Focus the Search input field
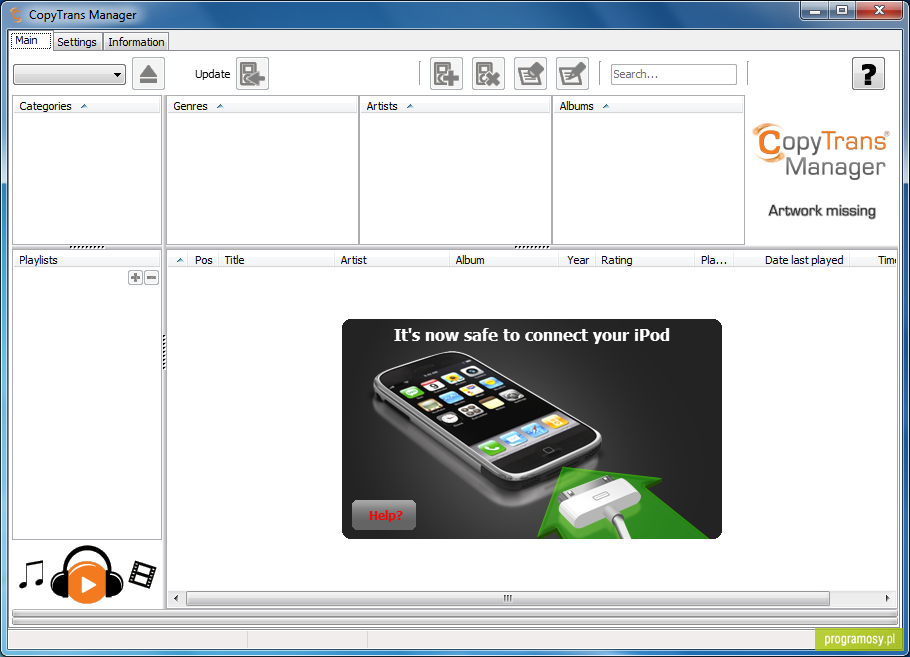Image resolution: width=910 pixels, height=657 pixels. (x=674, y=74)
